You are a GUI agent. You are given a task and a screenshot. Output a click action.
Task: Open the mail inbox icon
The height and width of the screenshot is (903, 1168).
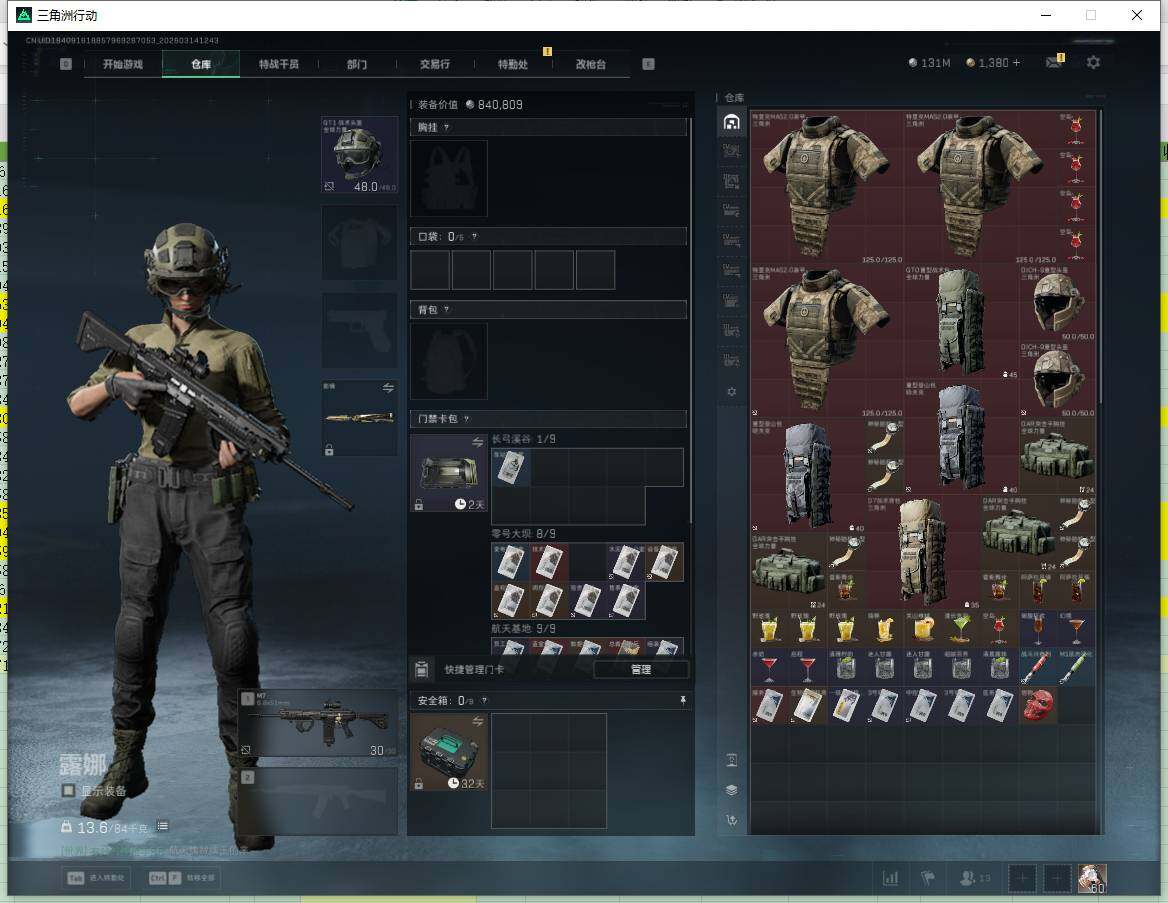pos(1053,63)
